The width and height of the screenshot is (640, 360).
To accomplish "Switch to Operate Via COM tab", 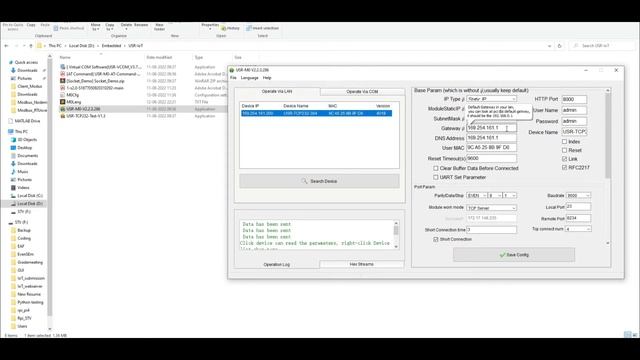I will pyautogui.click(x=362, y=91).
